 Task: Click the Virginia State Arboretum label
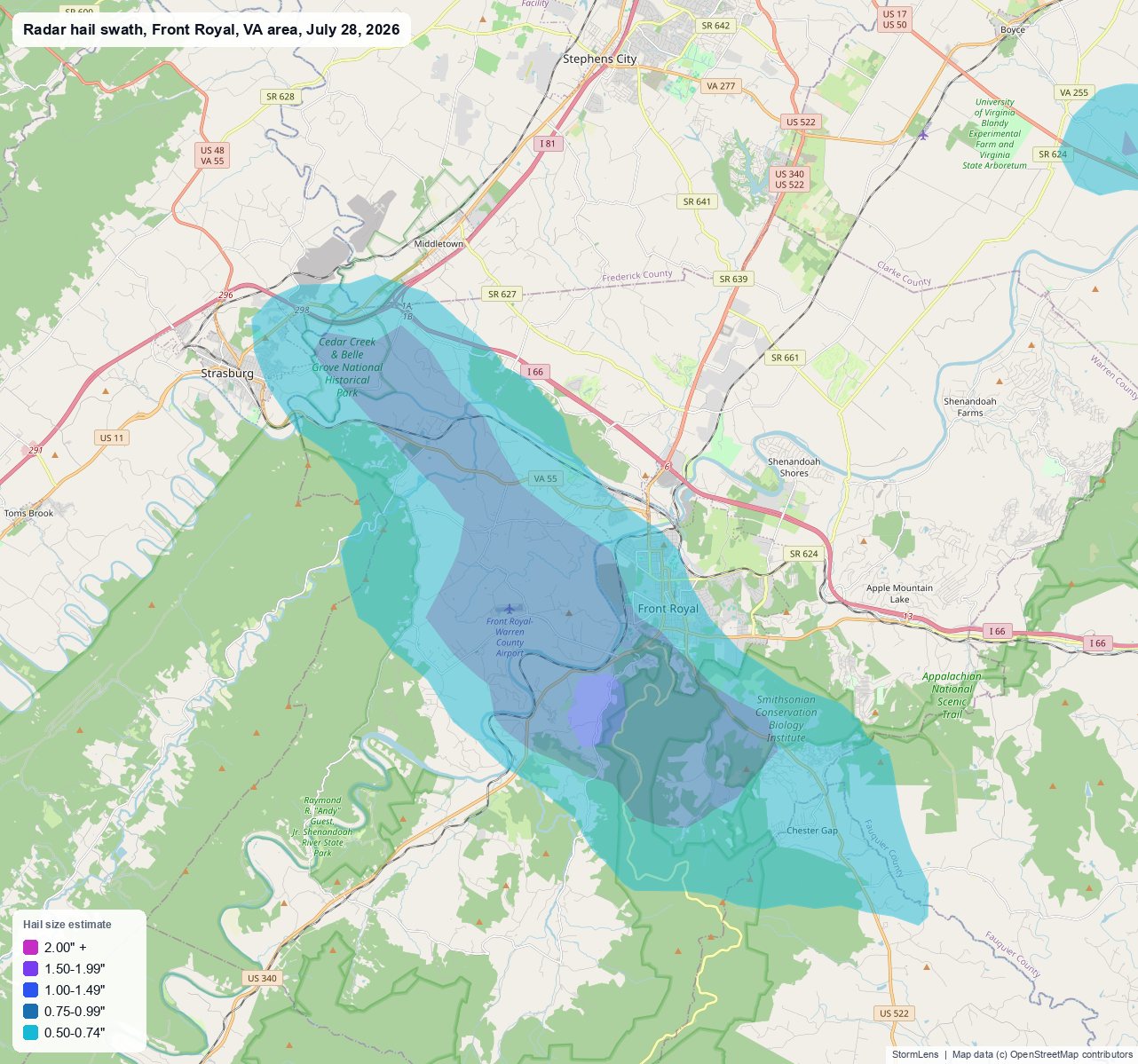pos(994,134)
